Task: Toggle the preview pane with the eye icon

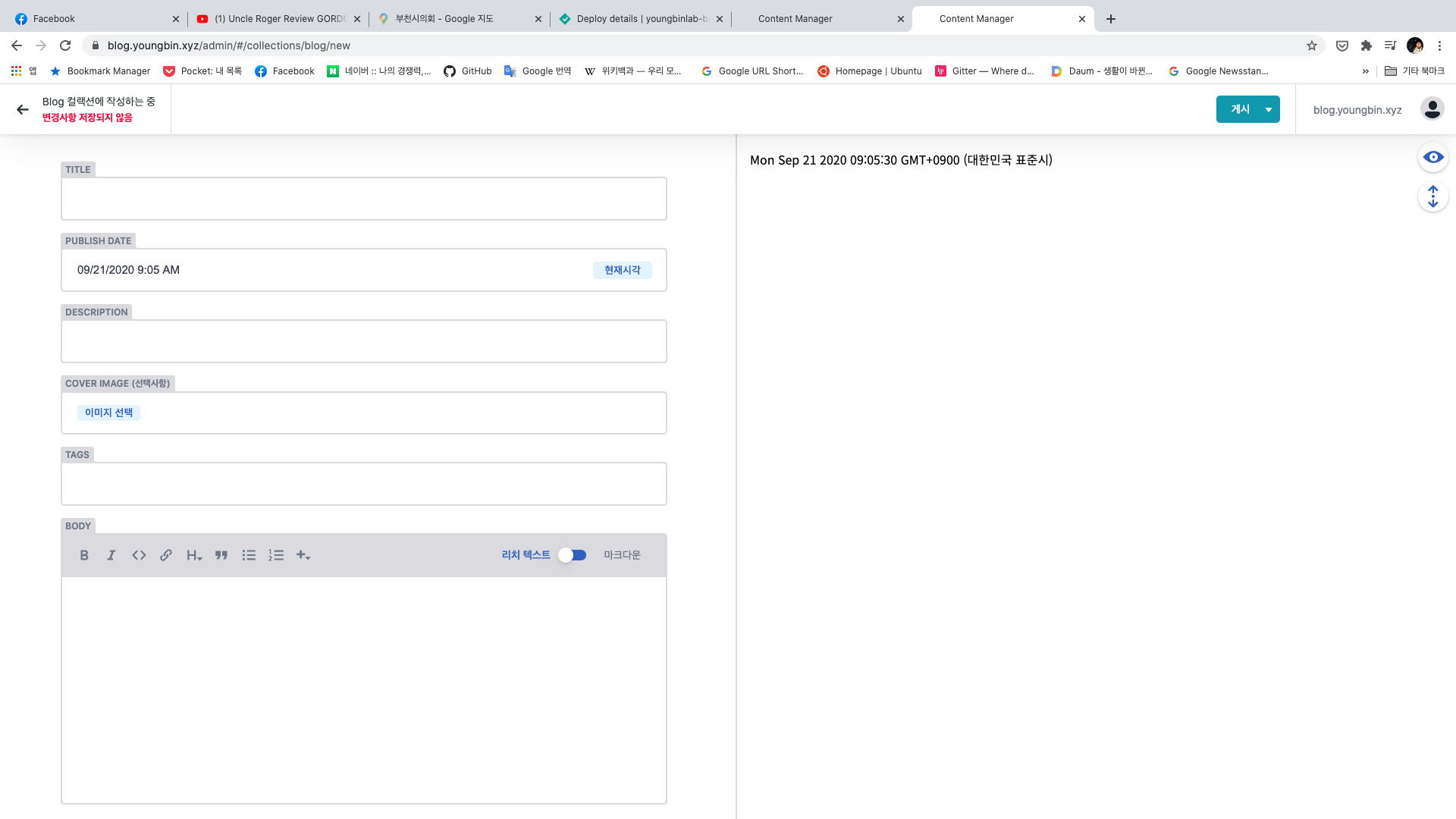Action: (x=1432, y=157)
